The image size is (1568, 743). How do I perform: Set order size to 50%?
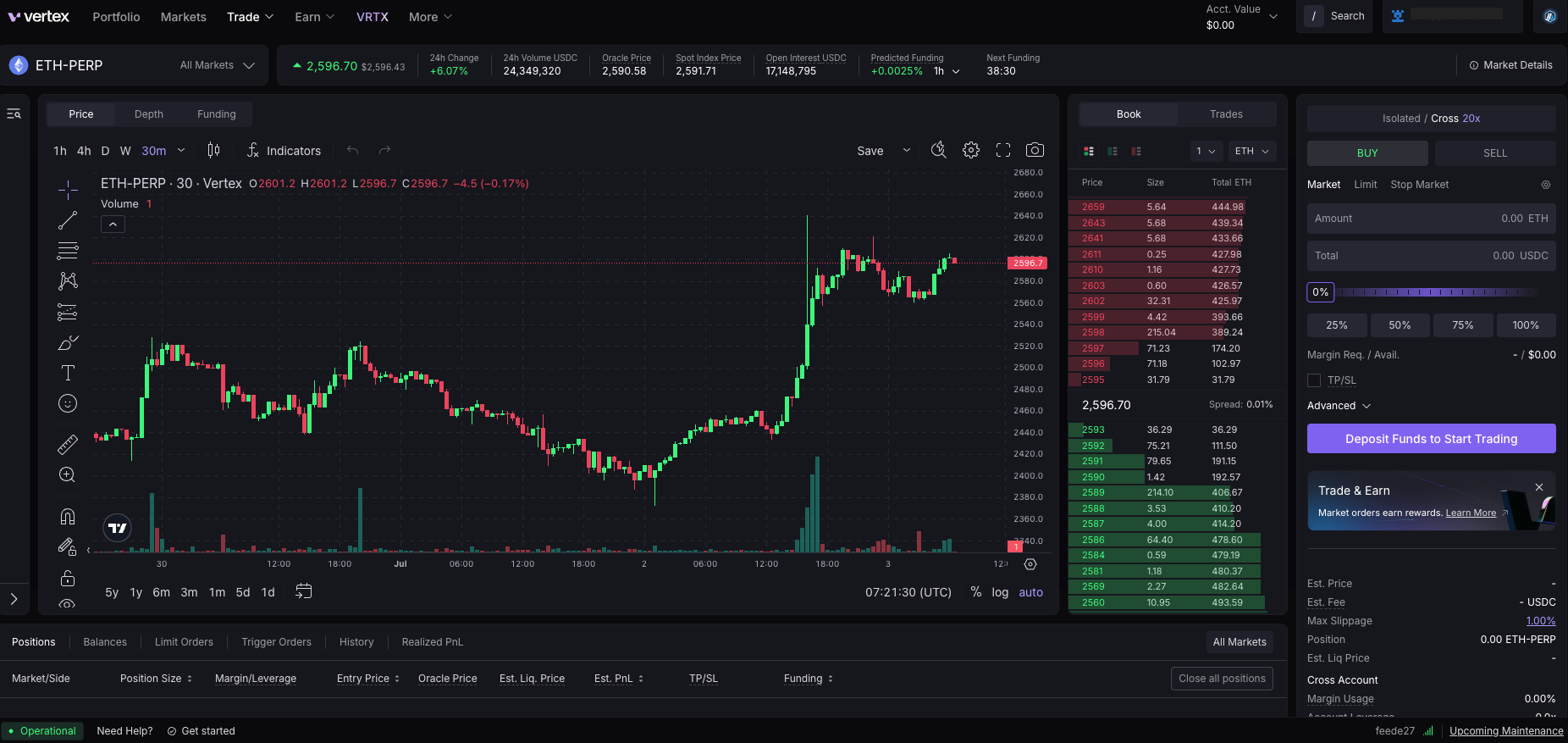point(1400,325)
